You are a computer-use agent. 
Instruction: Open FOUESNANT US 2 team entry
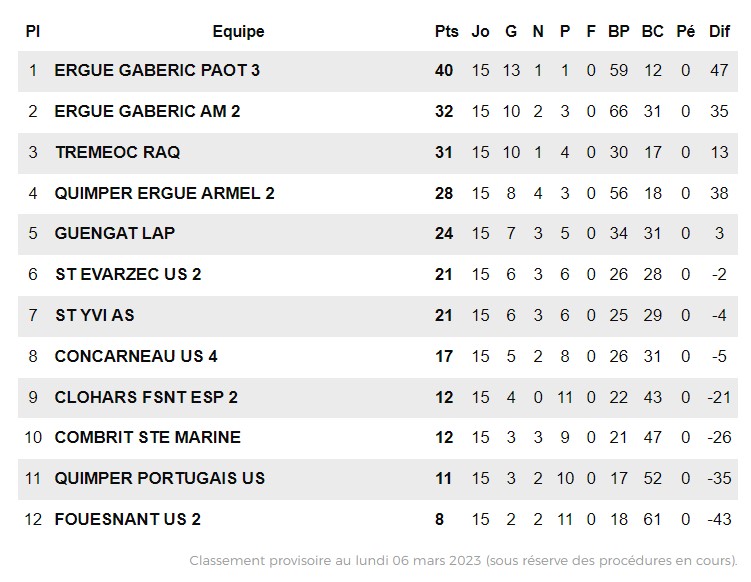click(127, 519)
